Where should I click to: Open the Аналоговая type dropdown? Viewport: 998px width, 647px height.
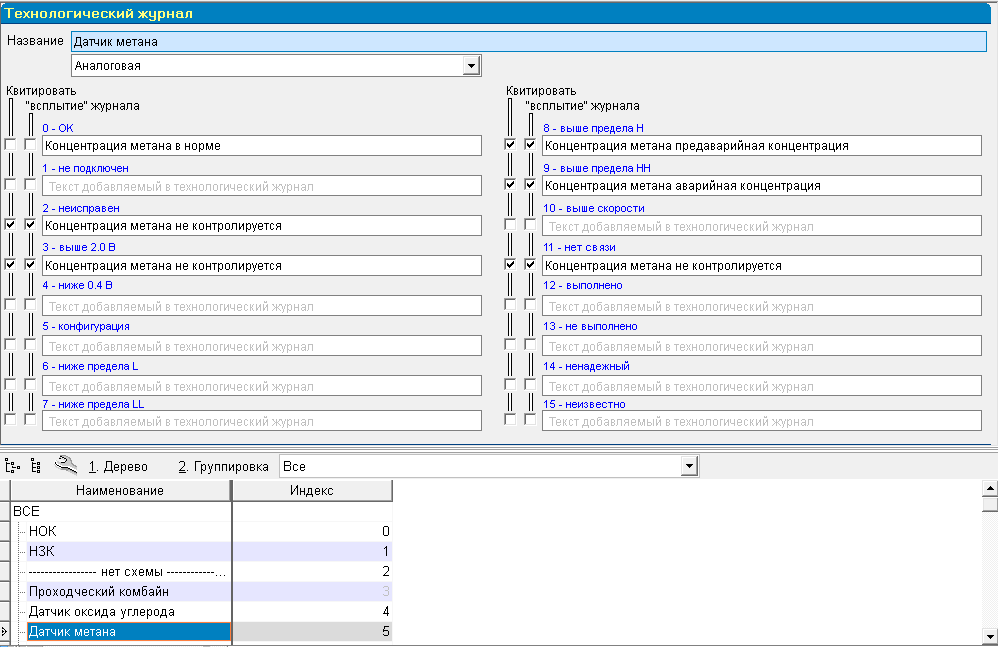[471, 66]
